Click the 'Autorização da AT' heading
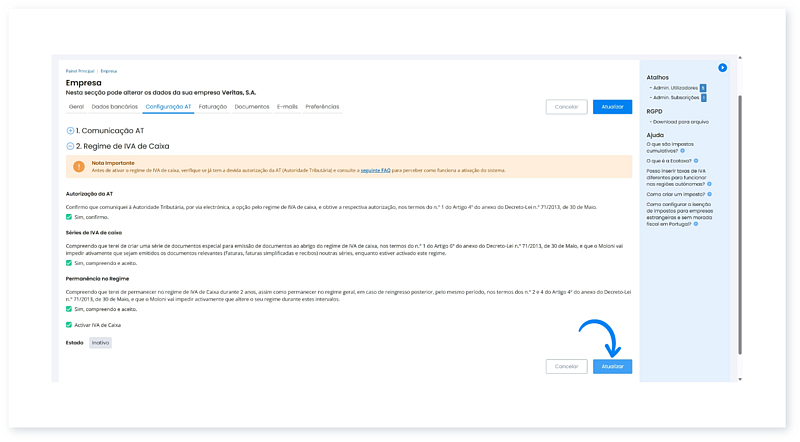 tap(89, 194)
